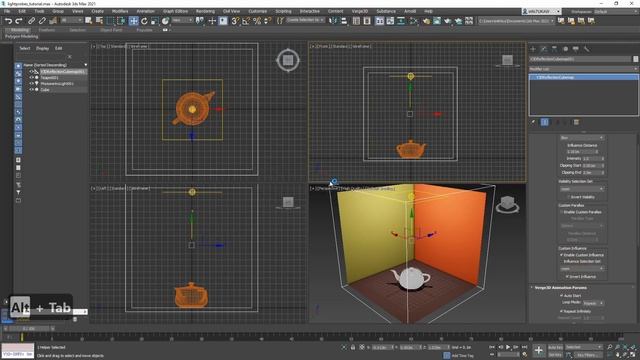Open the user account dropdown

coord(542,11)
